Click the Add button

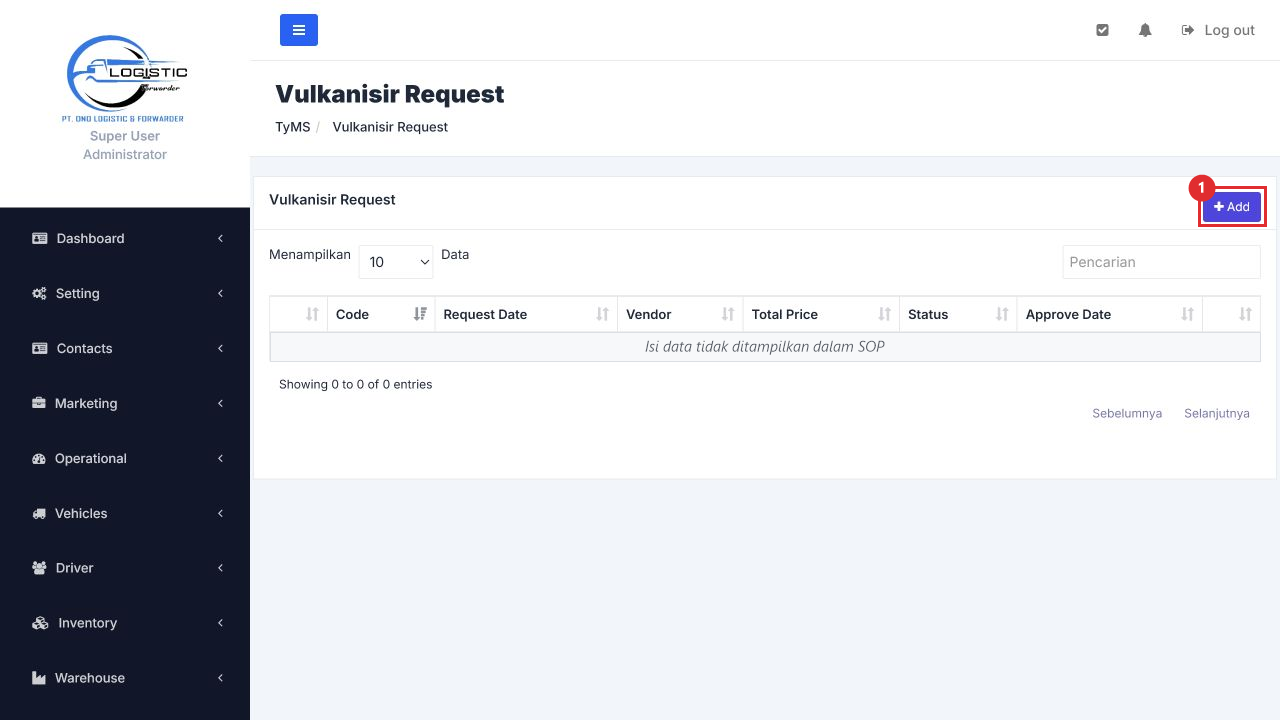tap(1232, 207)
